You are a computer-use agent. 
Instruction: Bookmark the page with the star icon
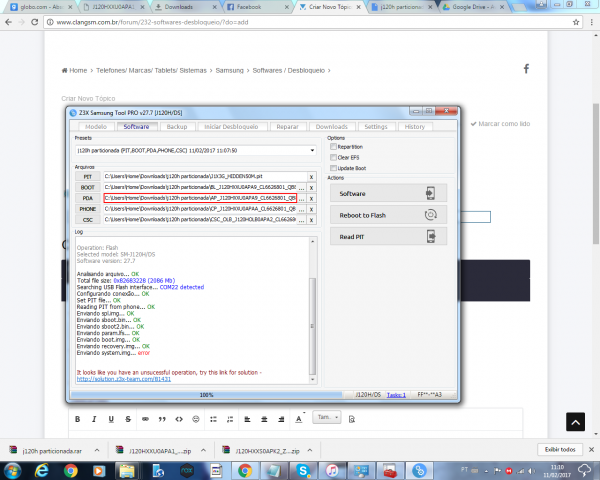click(576, 22)
